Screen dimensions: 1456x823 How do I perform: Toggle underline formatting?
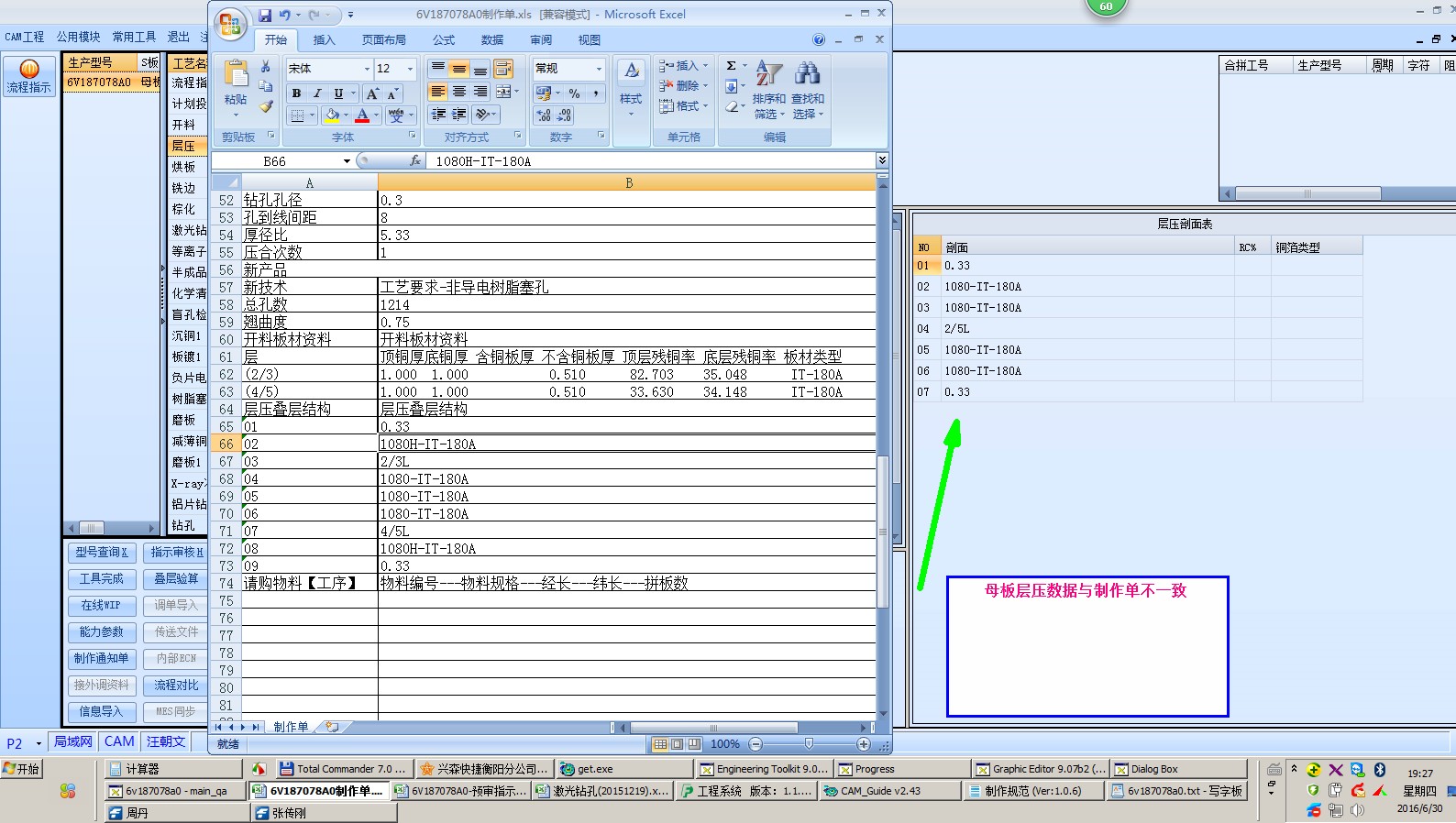[338, 93]
